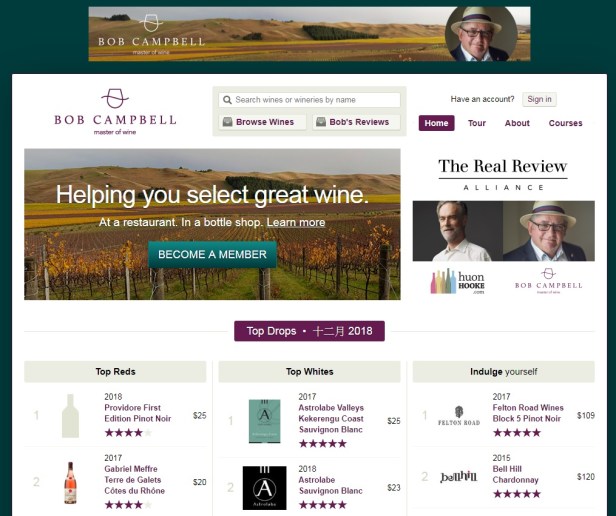Viewport: 616px width, 516px height.
Task: Focus the wine search input field
Action: pos(310,100)
